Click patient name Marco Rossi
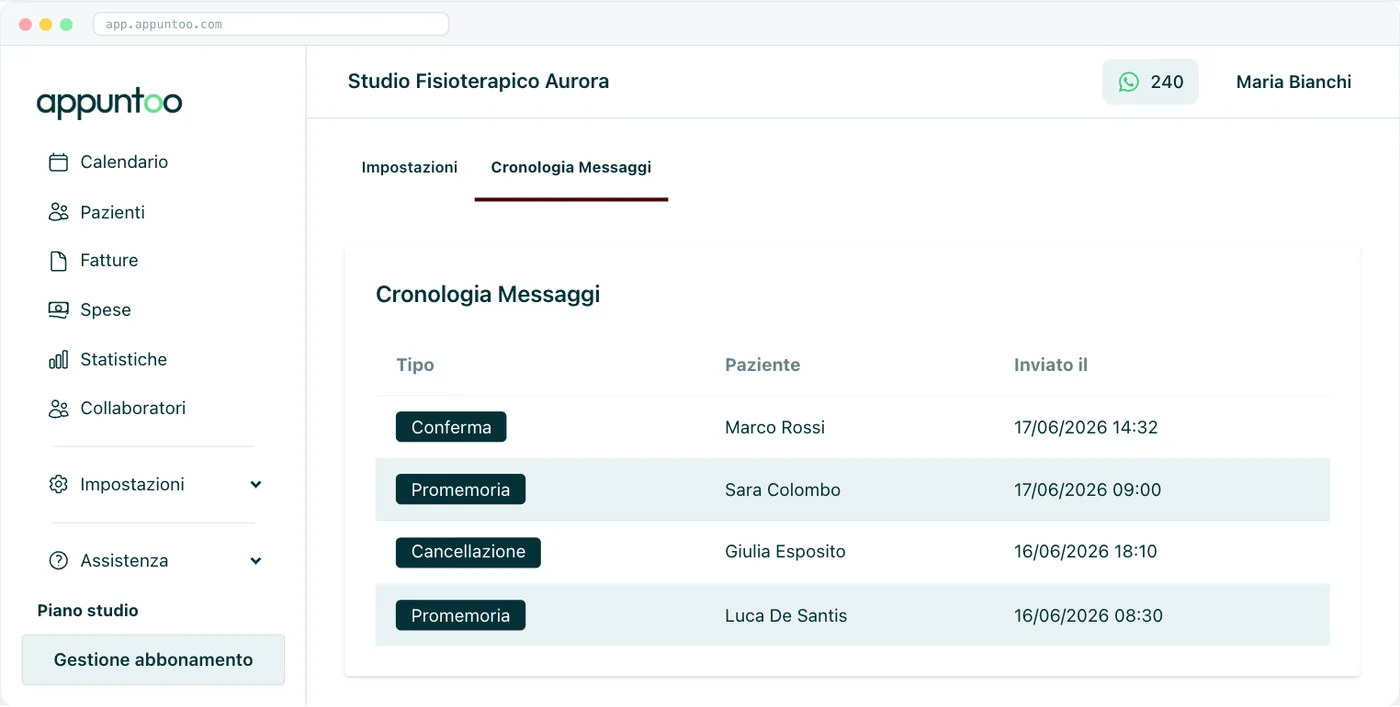1400x707 pixels. (x=775, y=427)
